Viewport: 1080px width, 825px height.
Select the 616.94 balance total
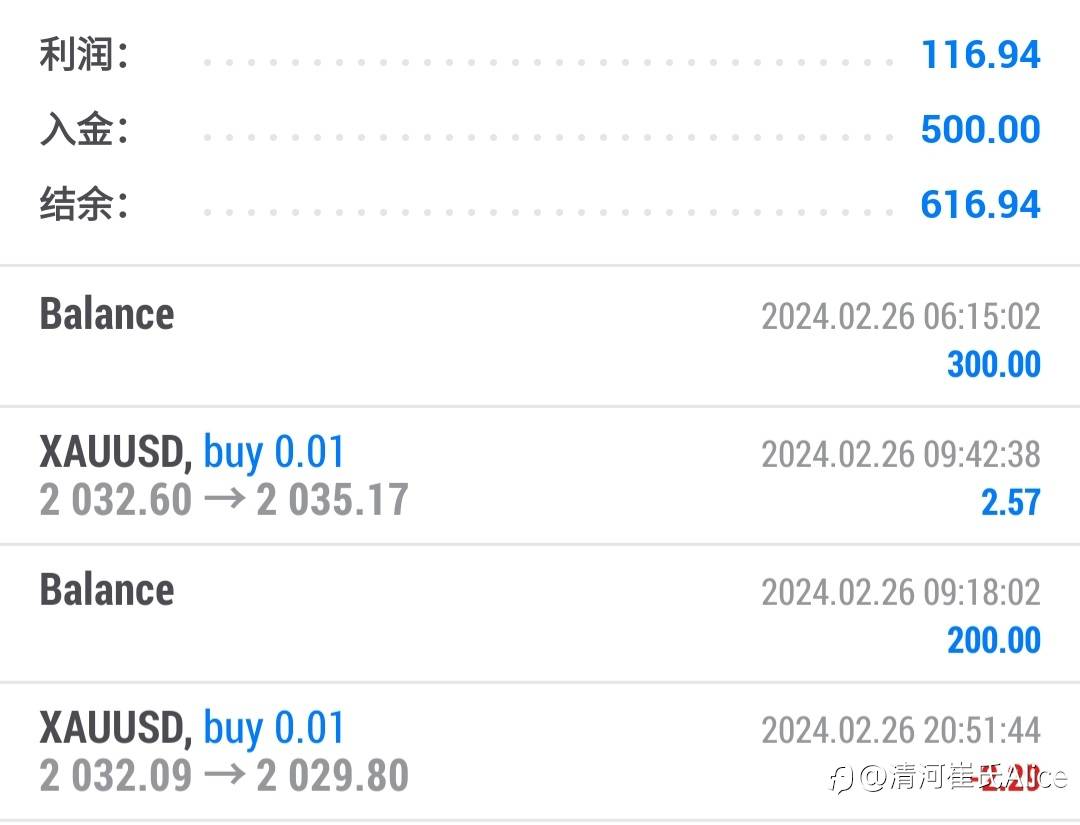[x=980, y=205]
